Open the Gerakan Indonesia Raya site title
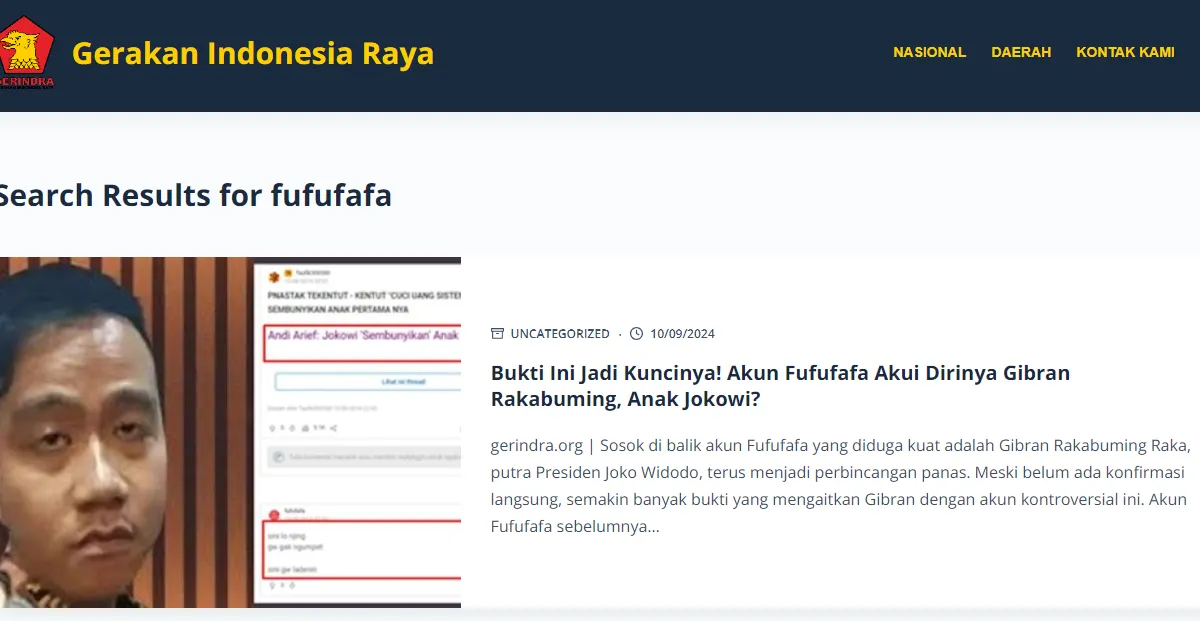This screenshot has height=621, width=1200. [253, 53]
